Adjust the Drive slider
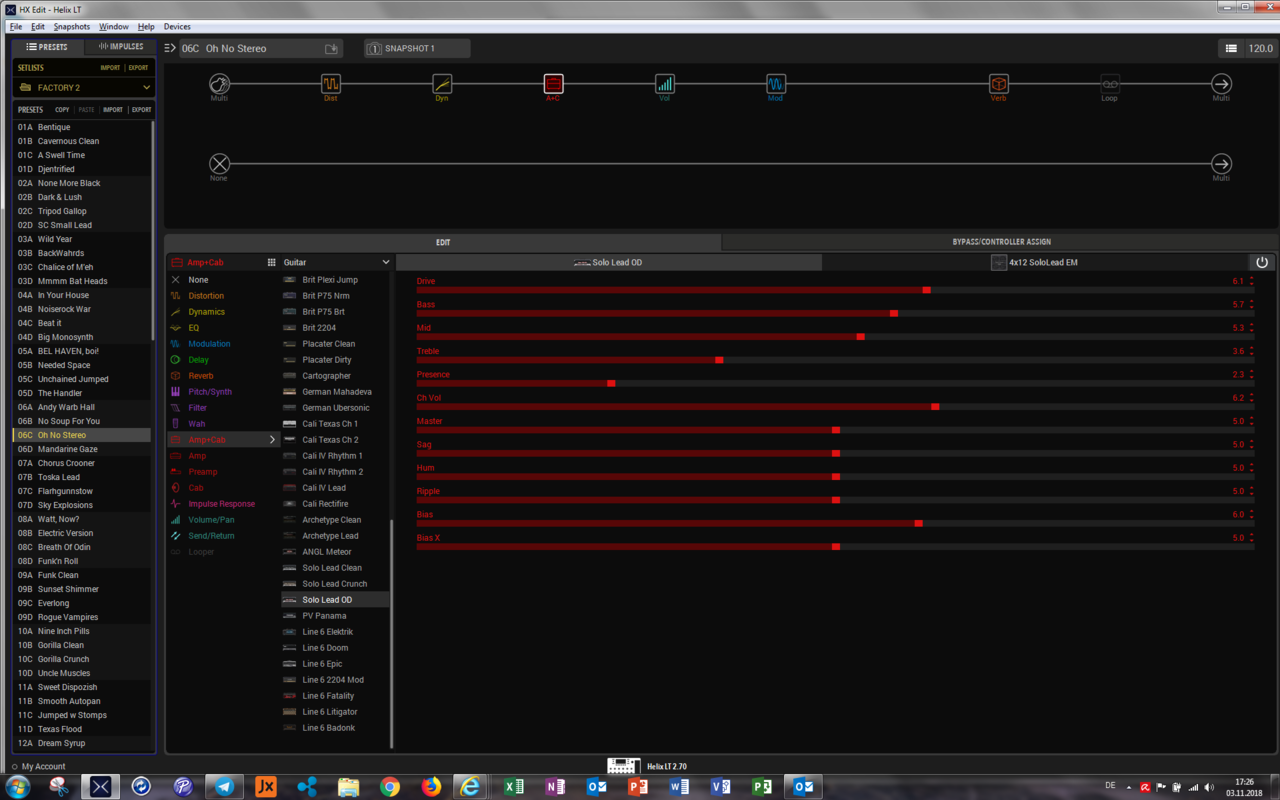 (926, 290)
